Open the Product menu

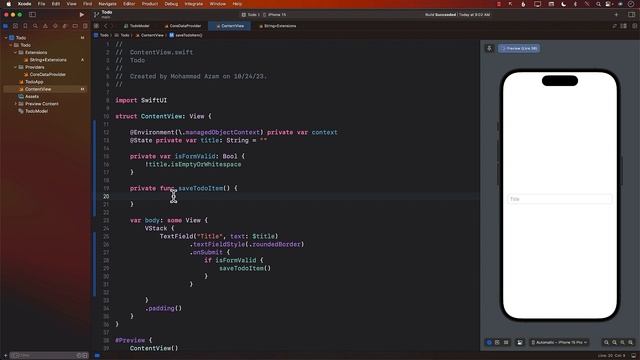coord(150,4)
